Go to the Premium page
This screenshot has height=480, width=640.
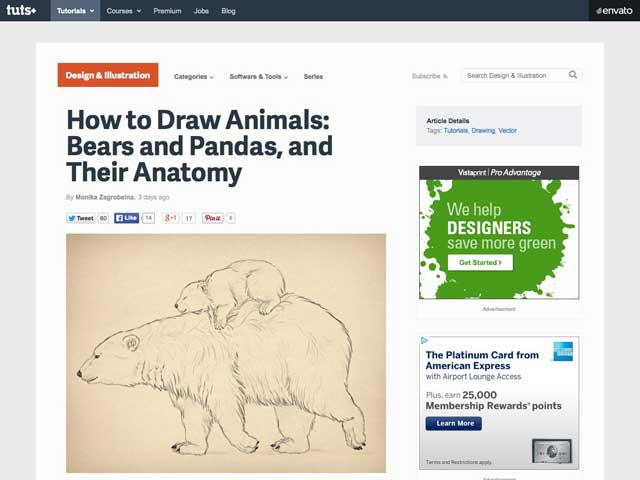(167, 11)
